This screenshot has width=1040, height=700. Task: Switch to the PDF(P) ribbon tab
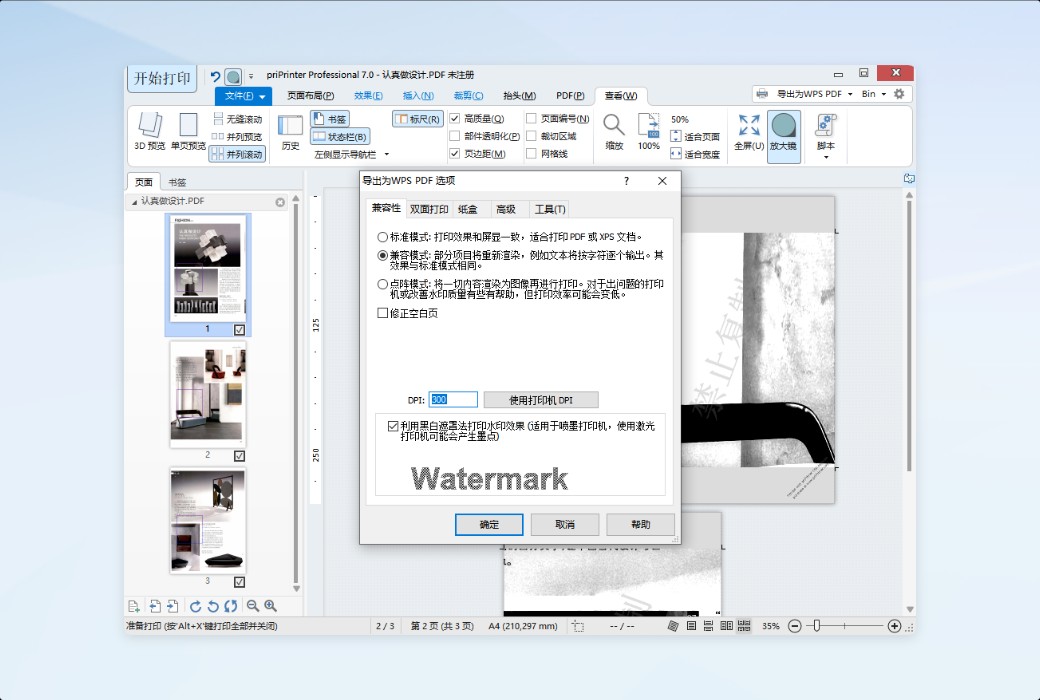pyautogui.click(x=570, y=96)
